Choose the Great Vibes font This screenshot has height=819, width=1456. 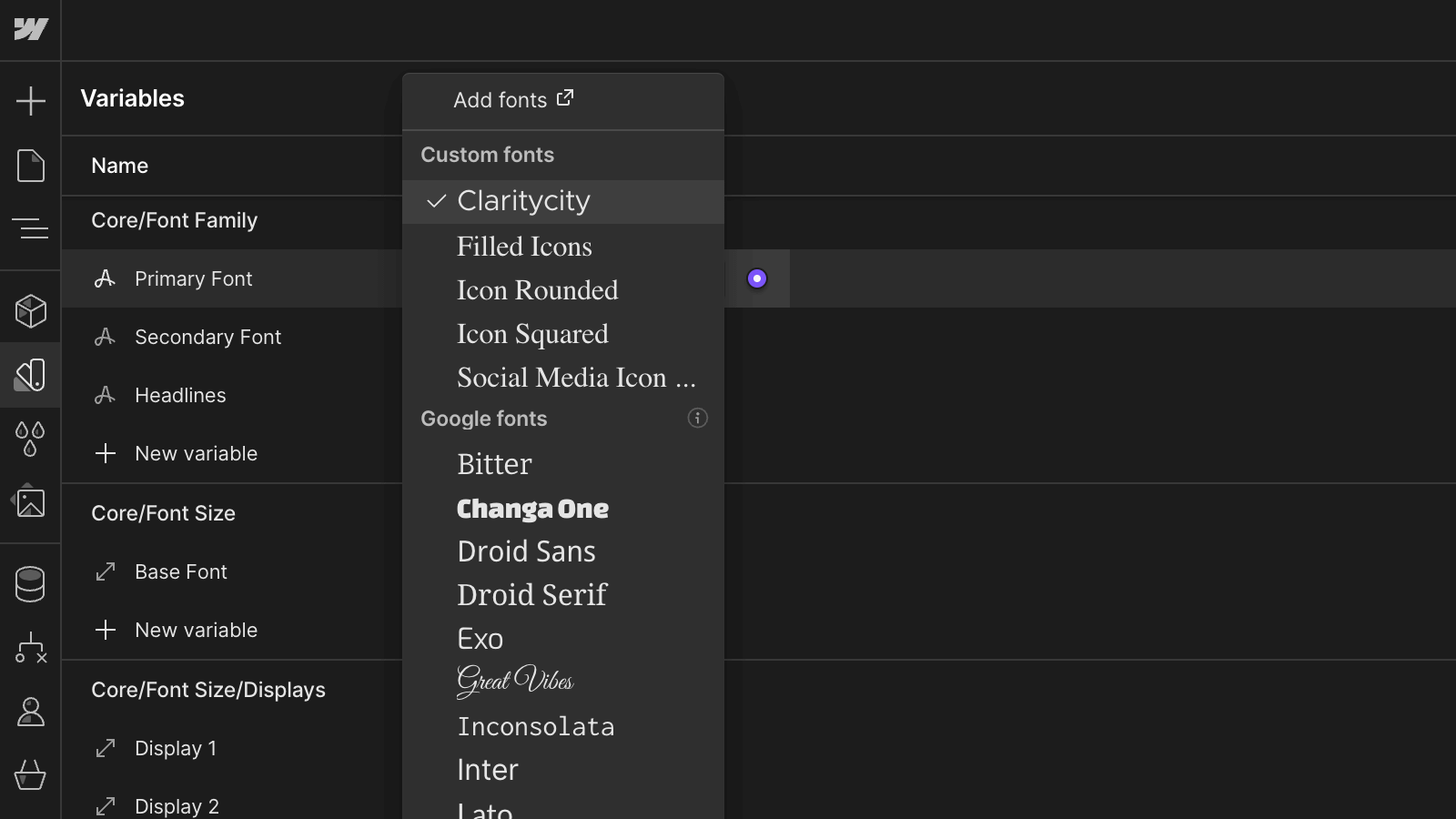515,682
